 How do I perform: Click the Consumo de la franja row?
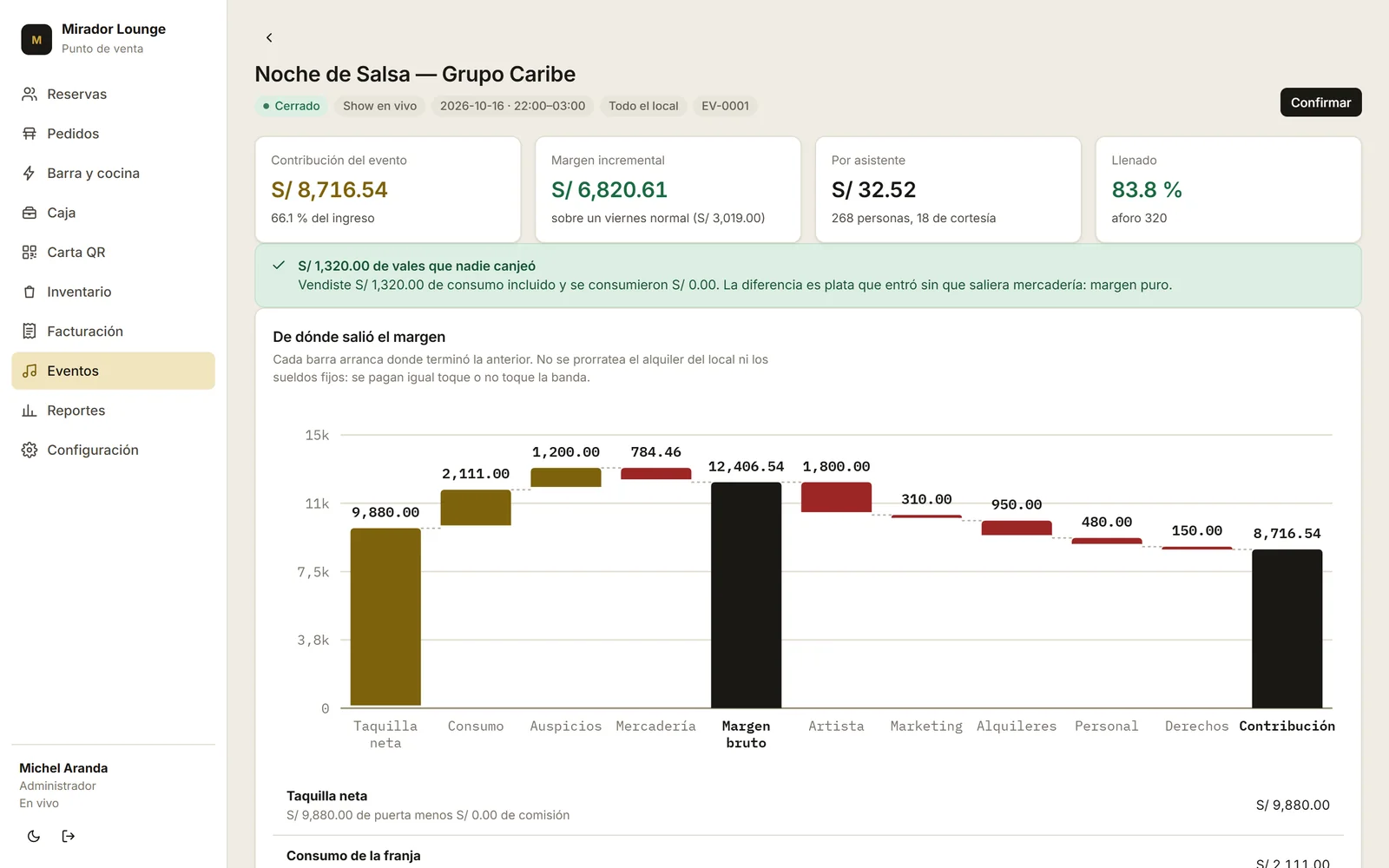pyautogui.click(x=808, y=854)
